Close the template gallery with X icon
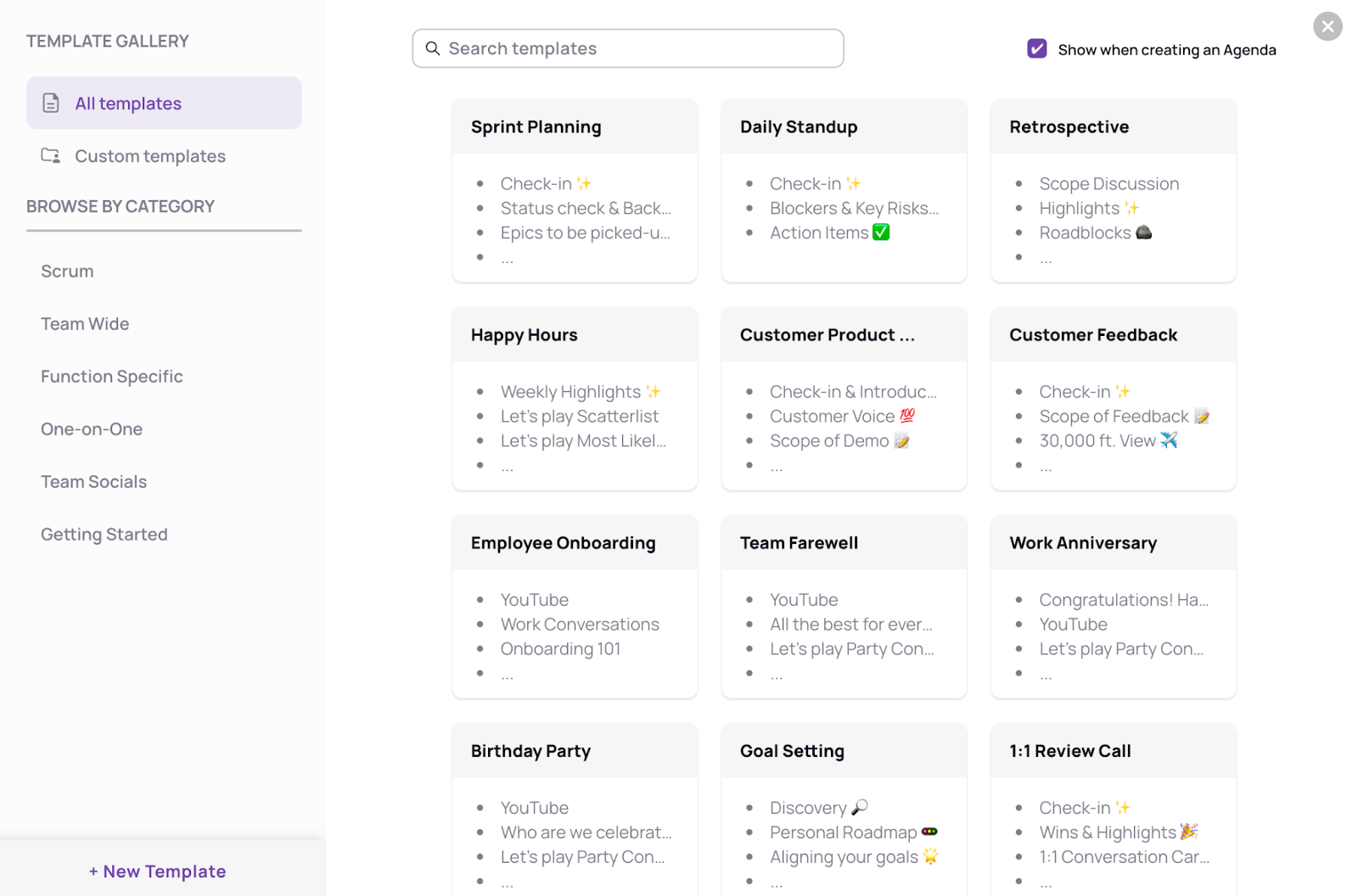Image resolution: width=1358 pixels, height=896 pixels. (x=1327, y=26)
